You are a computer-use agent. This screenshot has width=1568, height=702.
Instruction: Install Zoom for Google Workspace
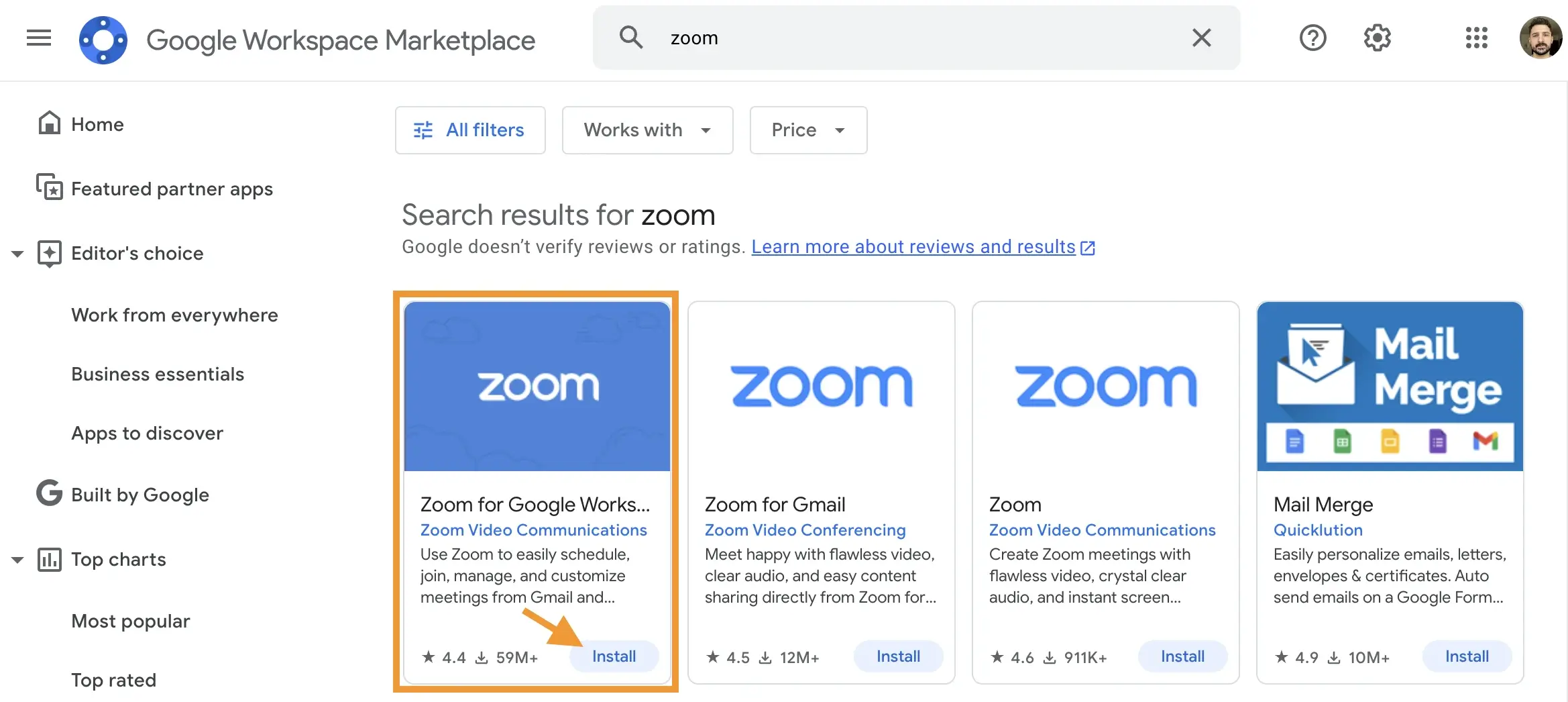click(x=614, y=656)
